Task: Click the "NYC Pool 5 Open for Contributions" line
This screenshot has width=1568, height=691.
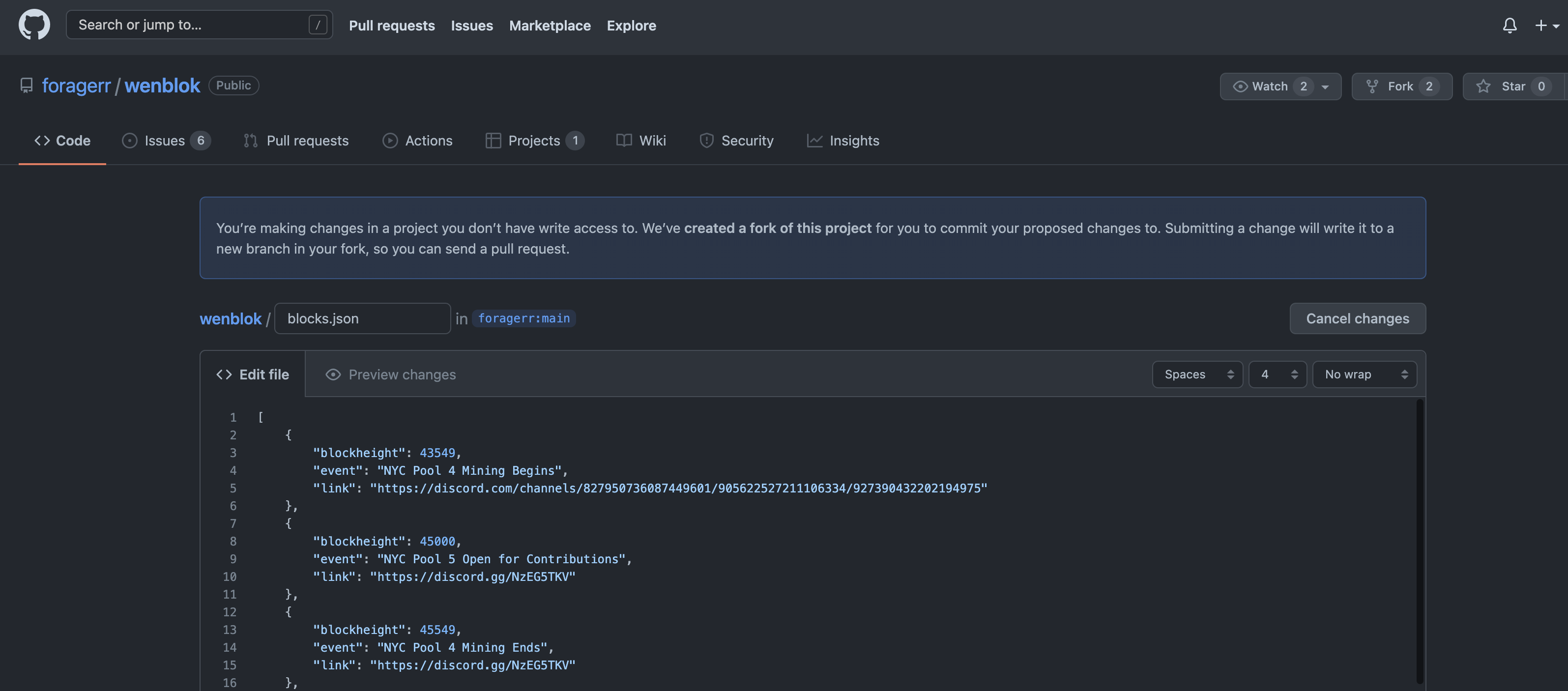Action: point(472,559)
